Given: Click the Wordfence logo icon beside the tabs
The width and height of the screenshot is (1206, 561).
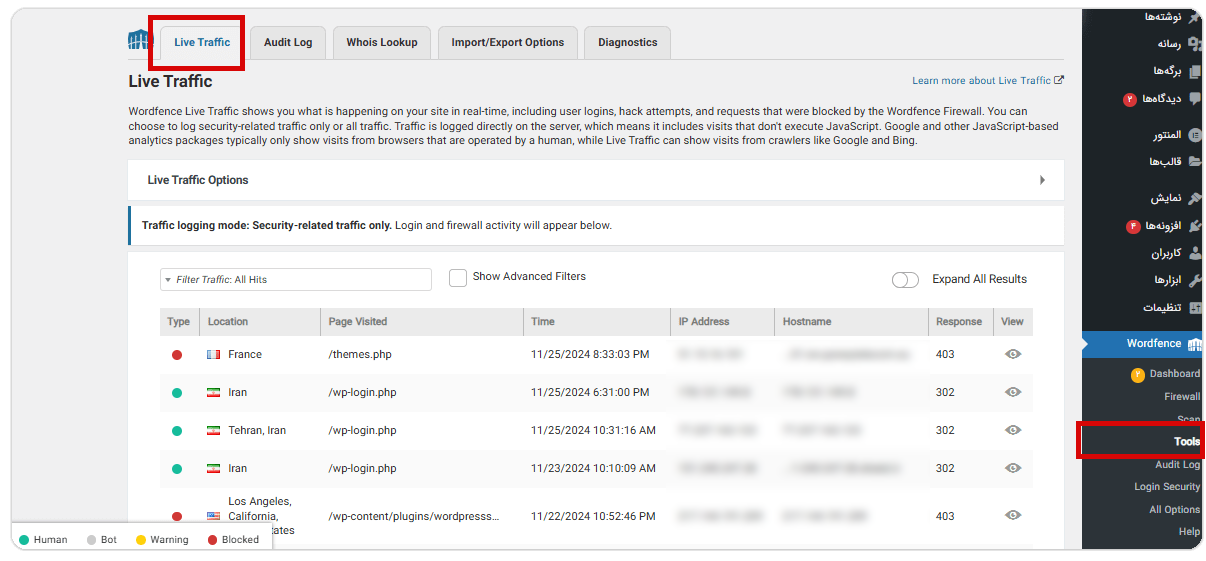Looking at the screenshot, I should click(138, 41).
